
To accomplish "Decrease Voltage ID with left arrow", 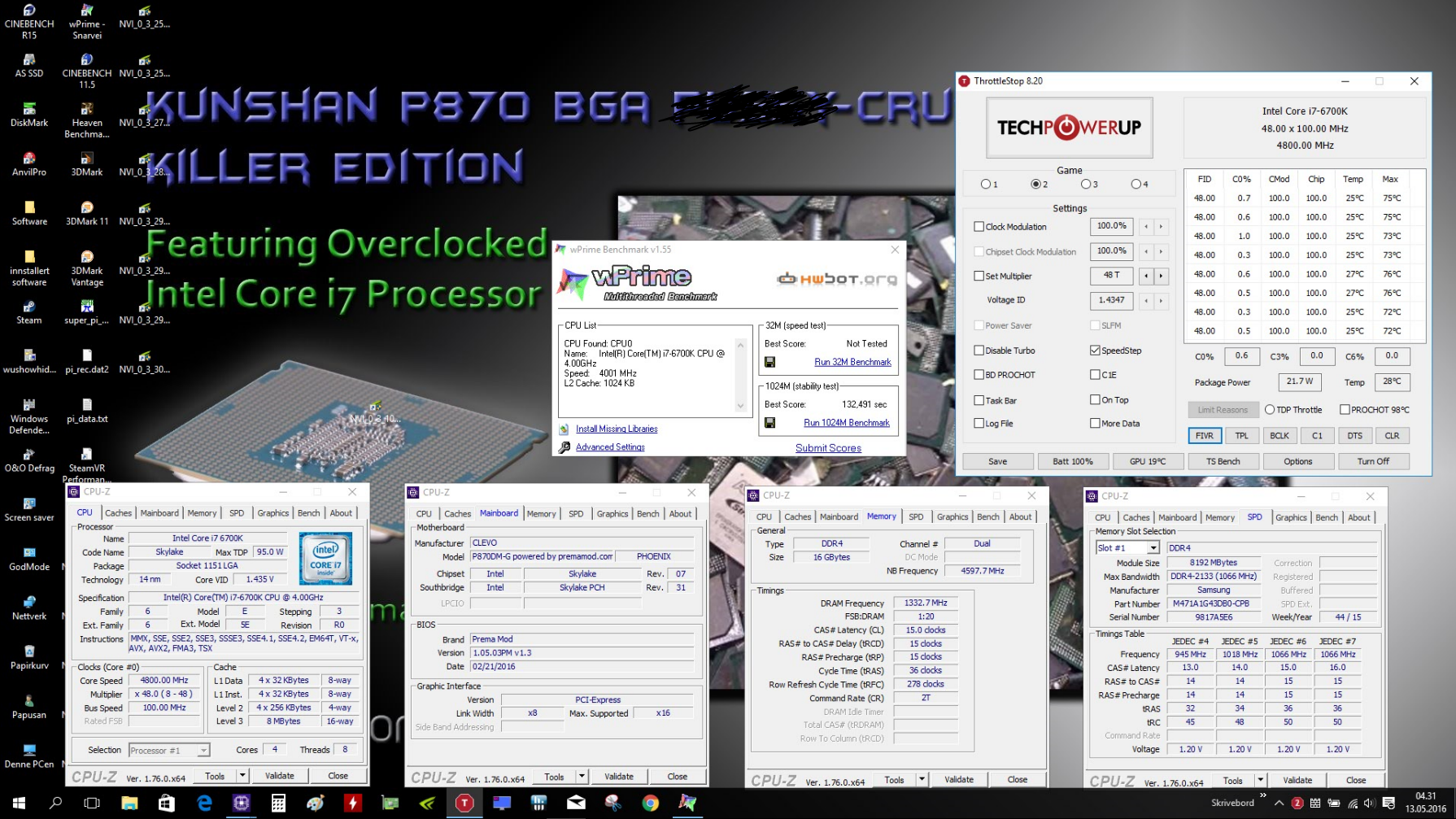I will (x=1146, y=301).
